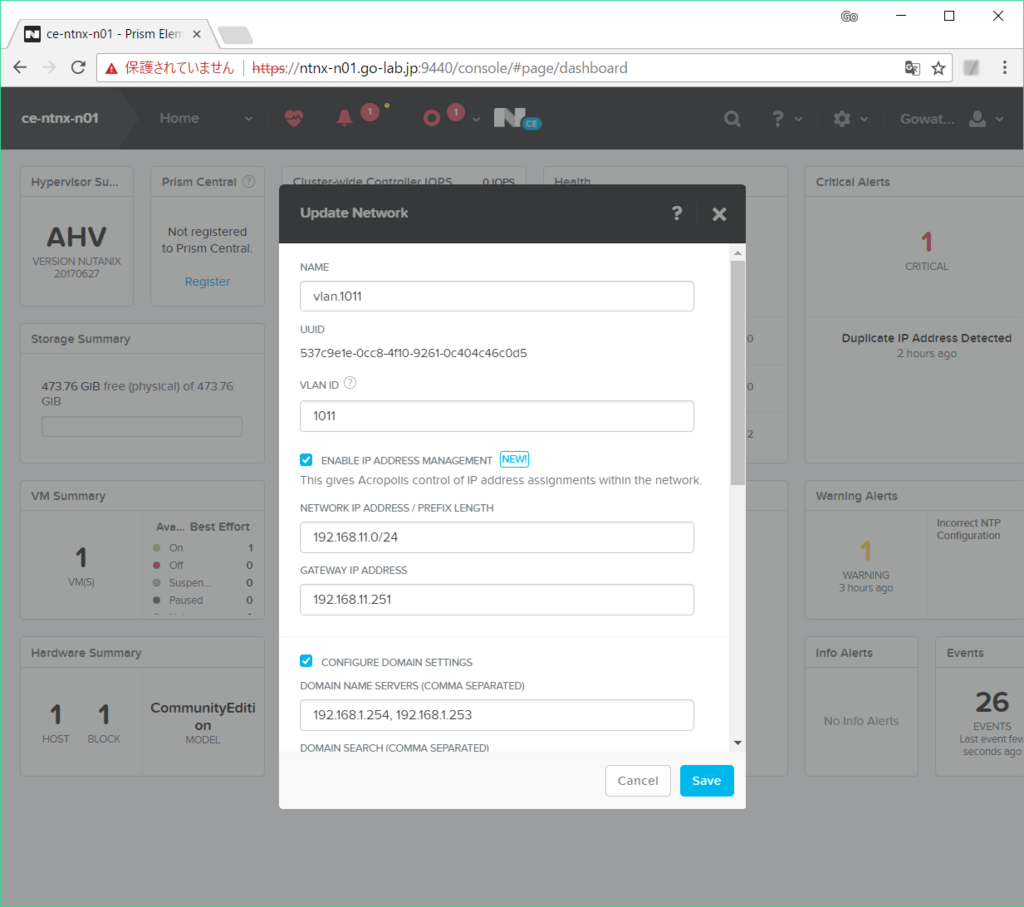Click the Prism Central info icon
The height and width of the screenshot is (907, 1024).
pyautogui.click(x=249, y=182)
